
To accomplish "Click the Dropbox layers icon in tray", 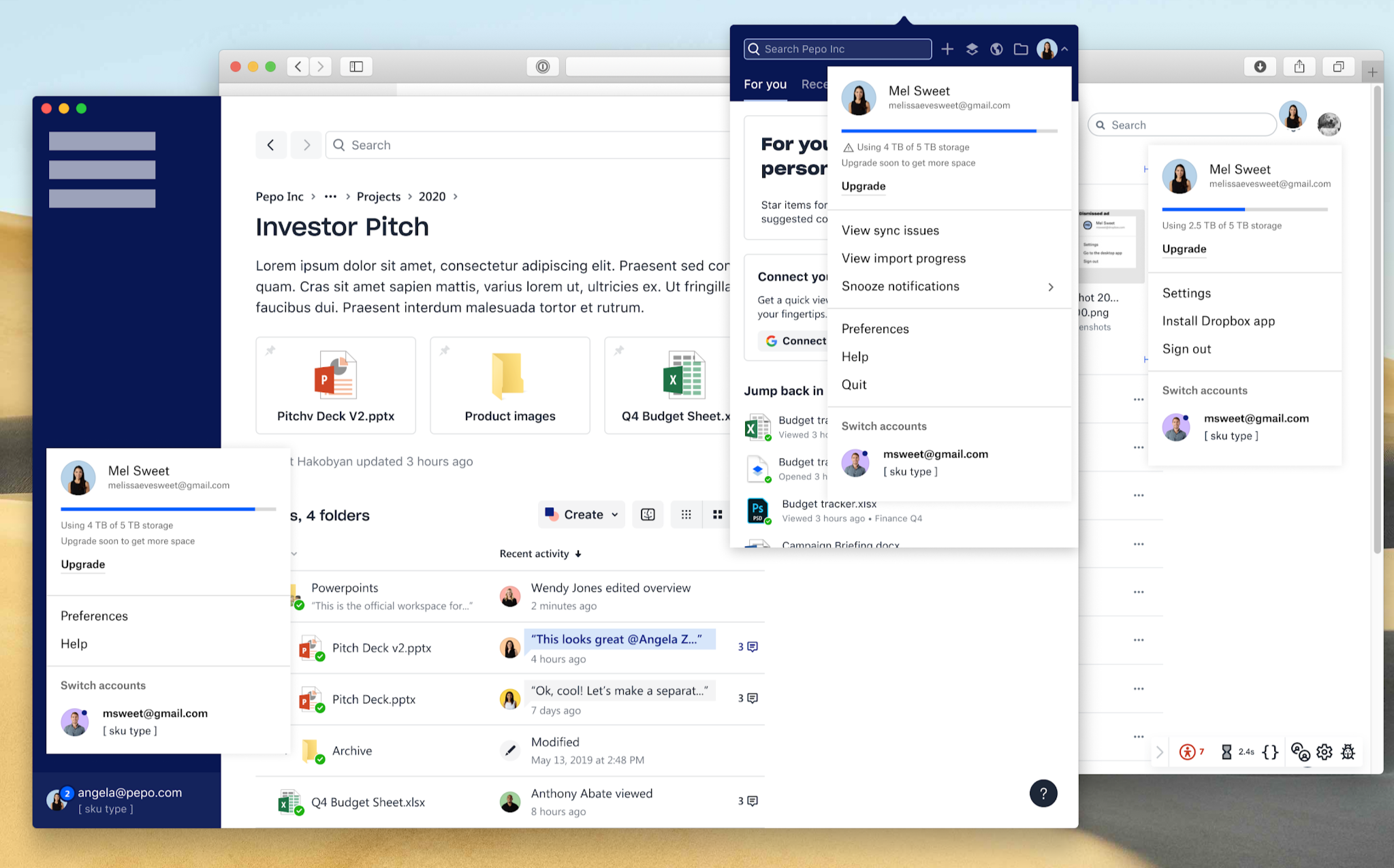I will click(x=972, y=49).
